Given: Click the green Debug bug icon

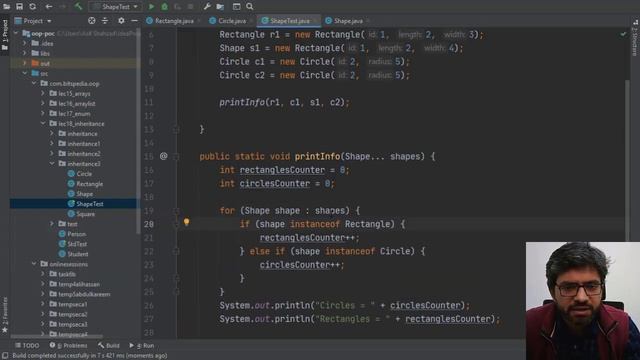Looking at the screenshot, I should [164, 7].
